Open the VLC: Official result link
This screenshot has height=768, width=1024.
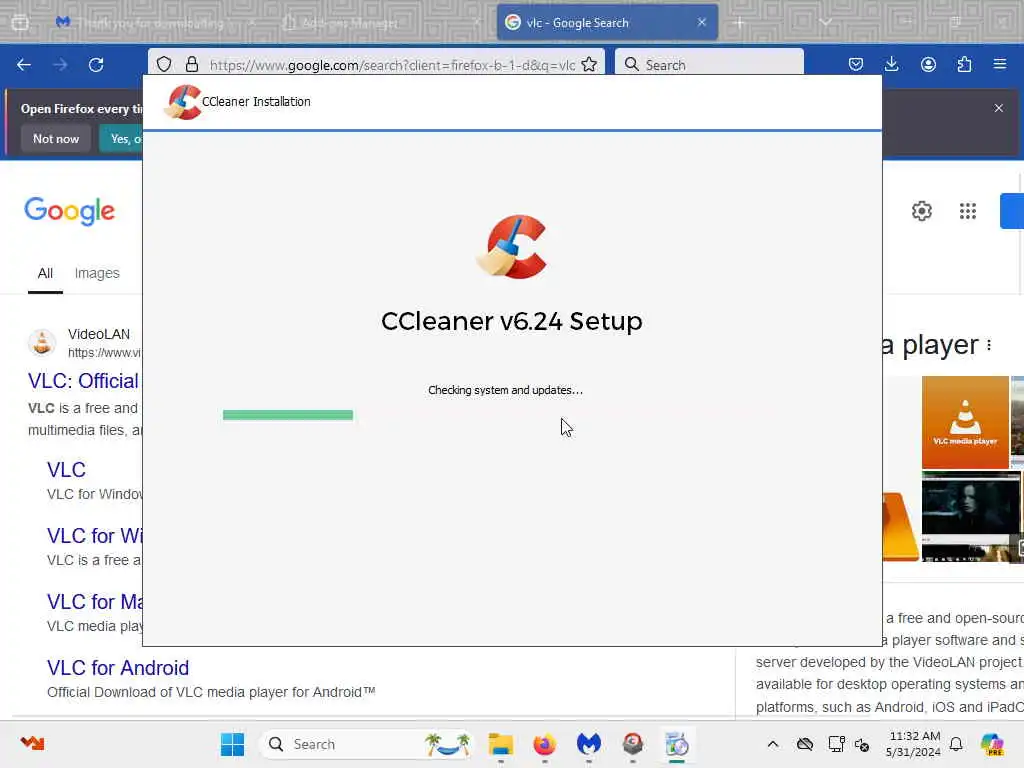click(x=83, y=381)
